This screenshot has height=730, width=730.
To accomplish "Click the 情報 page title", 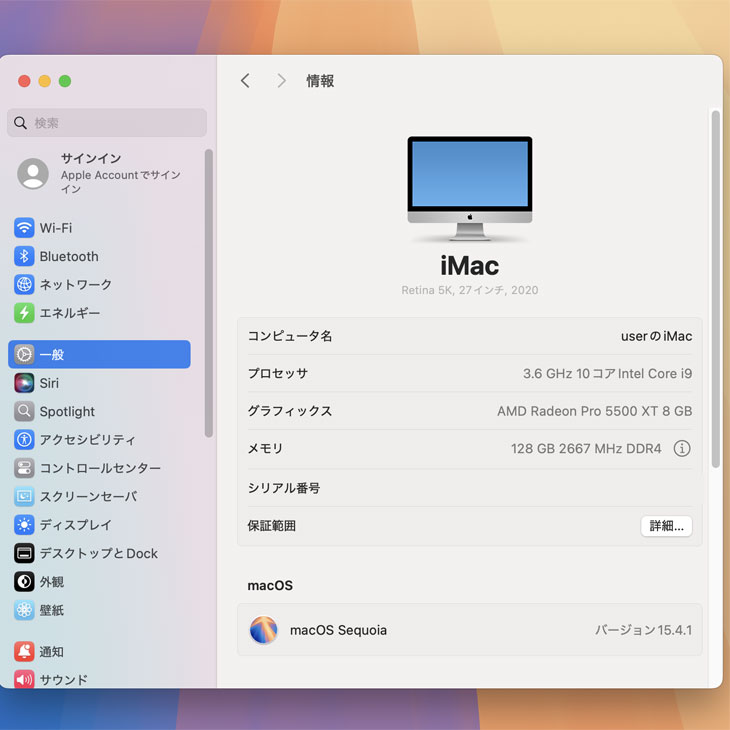I will coord(320,81).
